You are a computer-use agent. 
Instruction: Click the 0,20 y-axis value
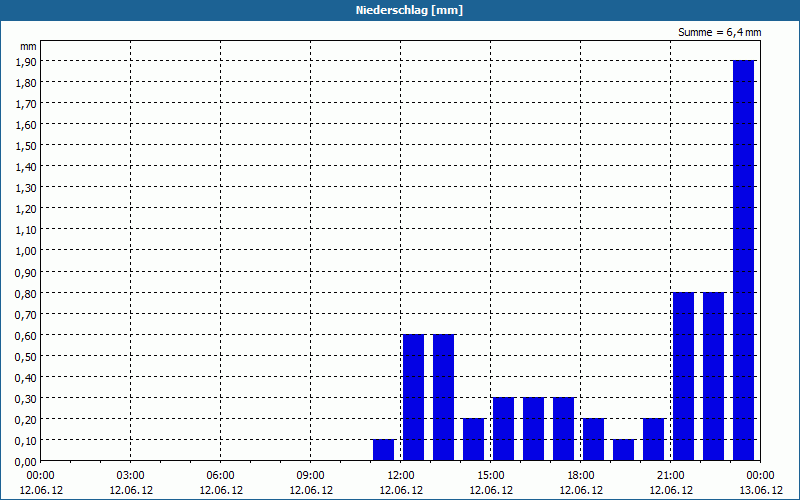pos(26,420)
